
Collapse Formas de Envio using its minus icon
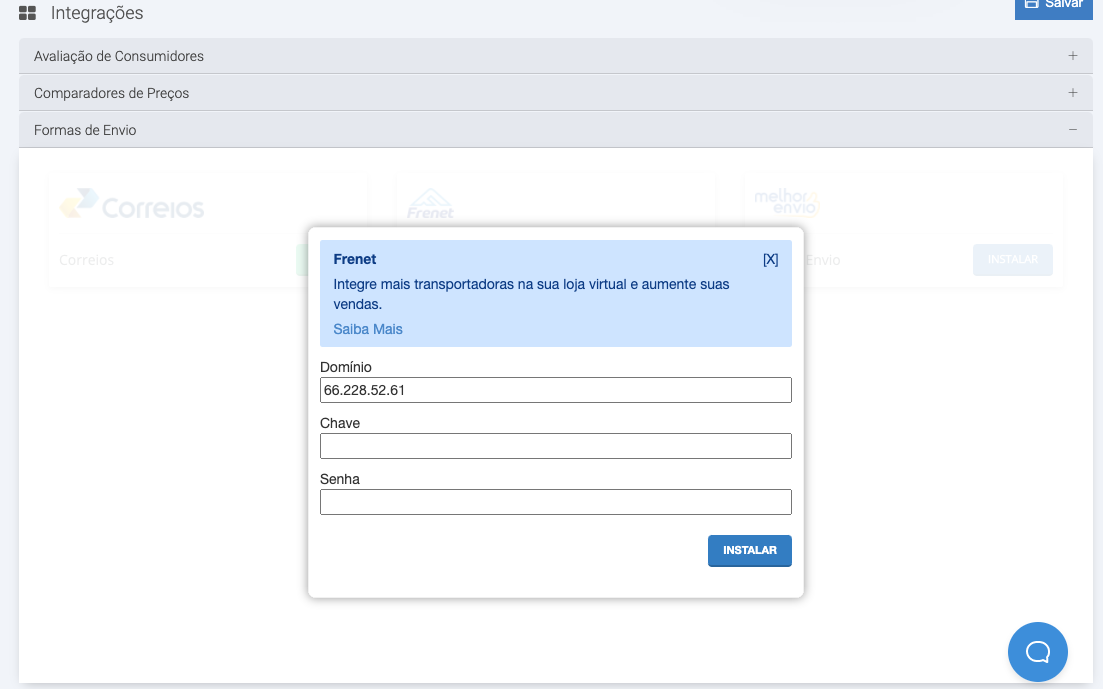point(1072,130)
